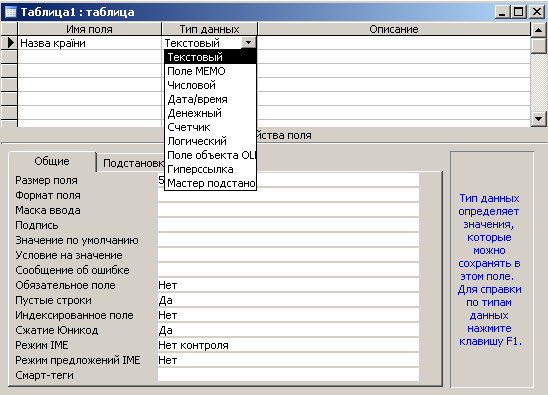This screenshot has width=548, height=395.
Task: Click the Описание column header
Action: click(394, 29)
